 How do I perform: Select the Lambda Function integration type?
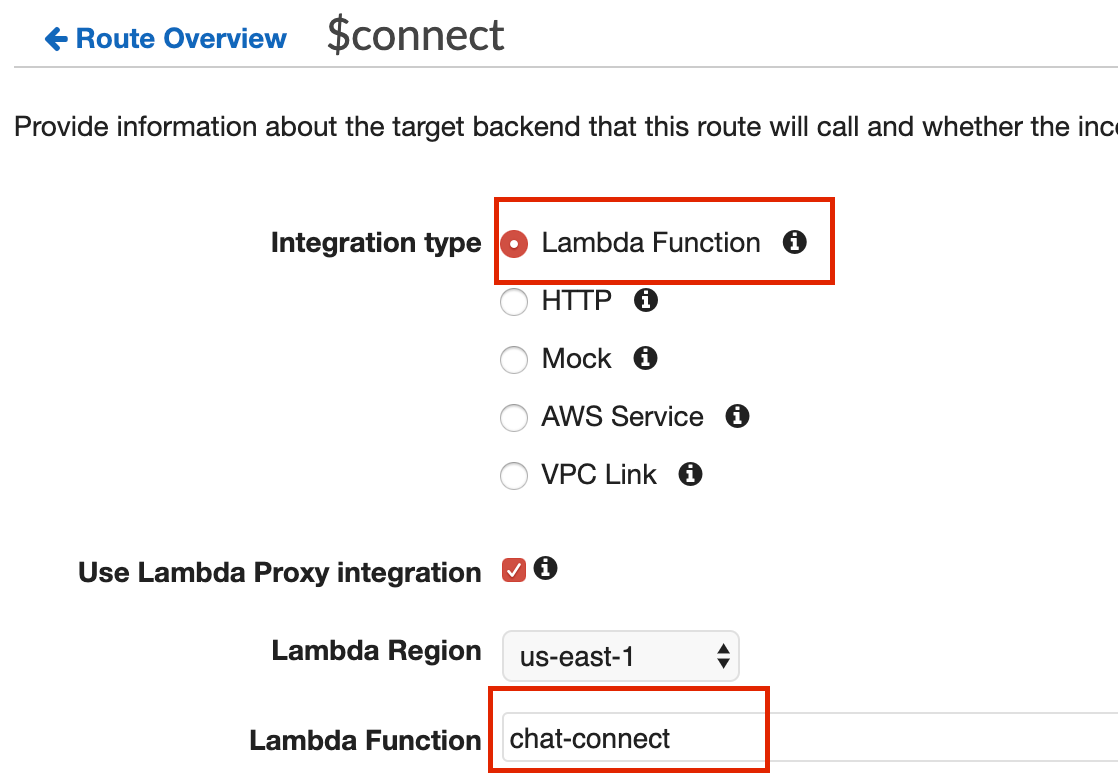[514, 244]
